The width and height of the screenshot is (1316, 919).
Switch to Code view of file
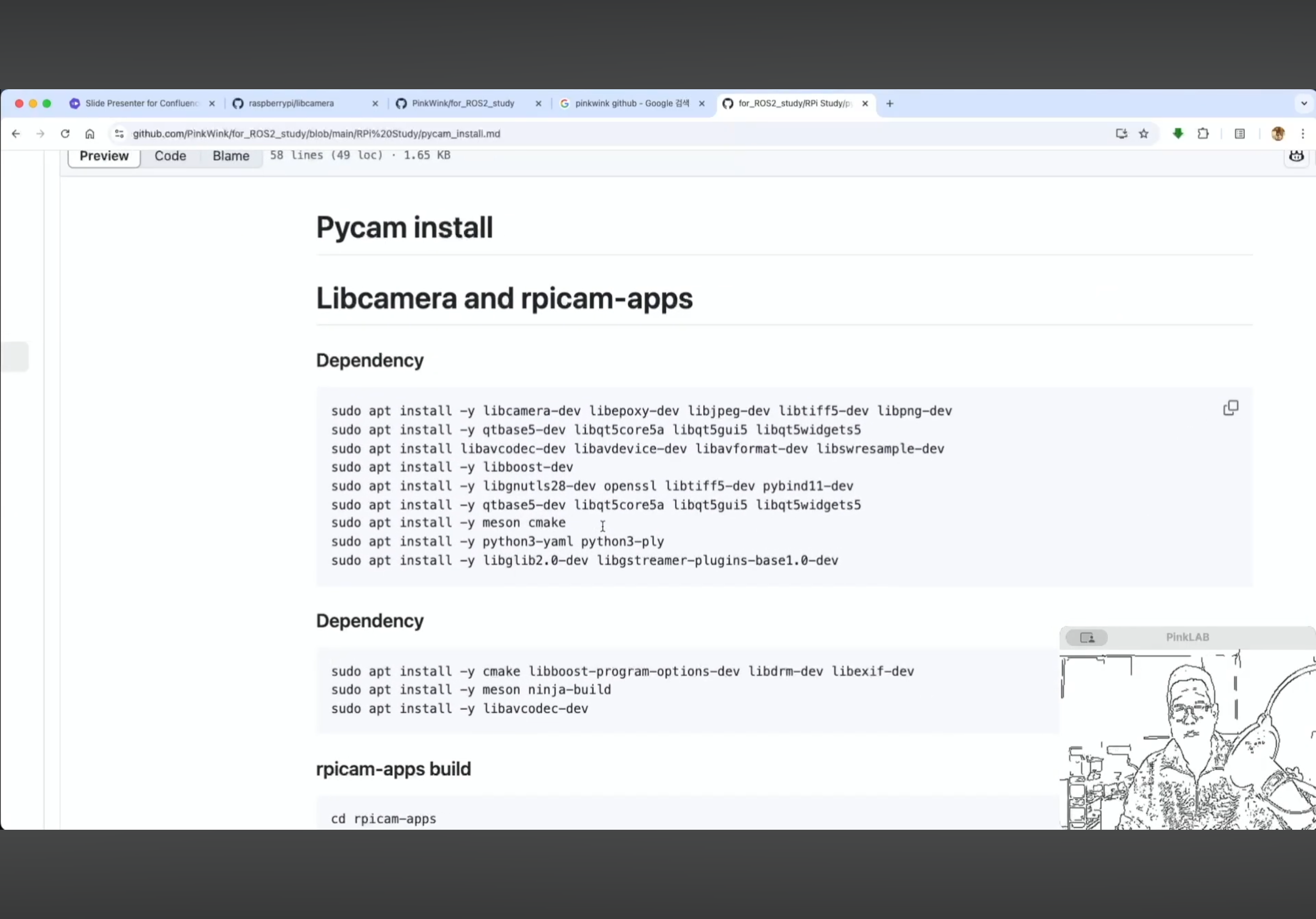170,156
